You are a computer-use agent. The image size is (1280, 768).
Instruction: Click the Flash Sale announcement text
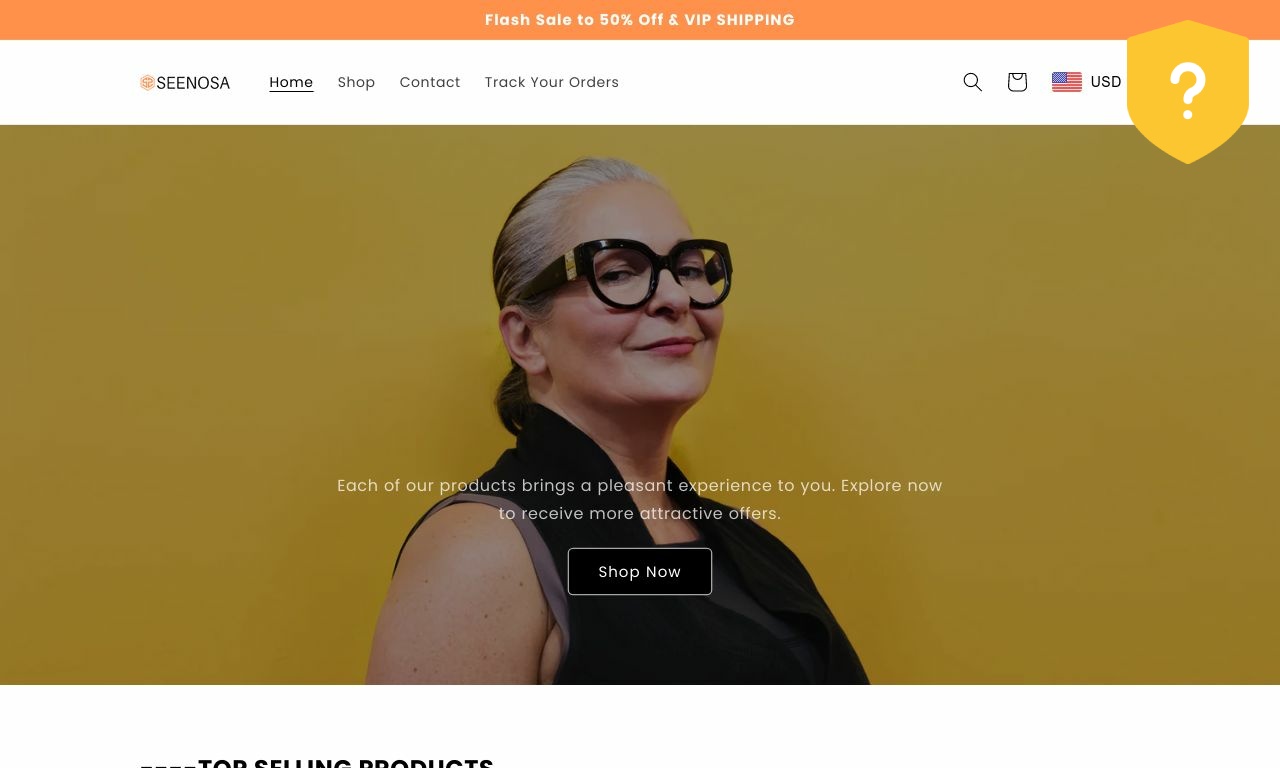(x=640, y=20)
